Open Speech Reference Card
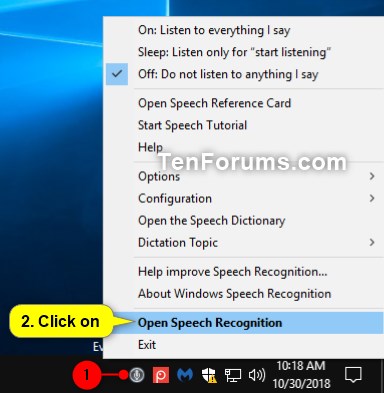 click(243, 103)
